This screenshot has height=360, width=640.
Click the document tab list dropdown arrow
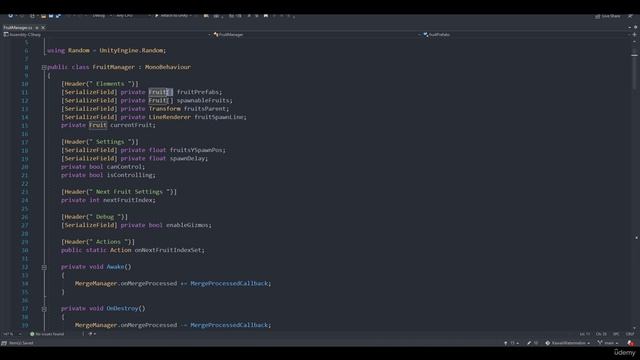(x=629, y=27)
